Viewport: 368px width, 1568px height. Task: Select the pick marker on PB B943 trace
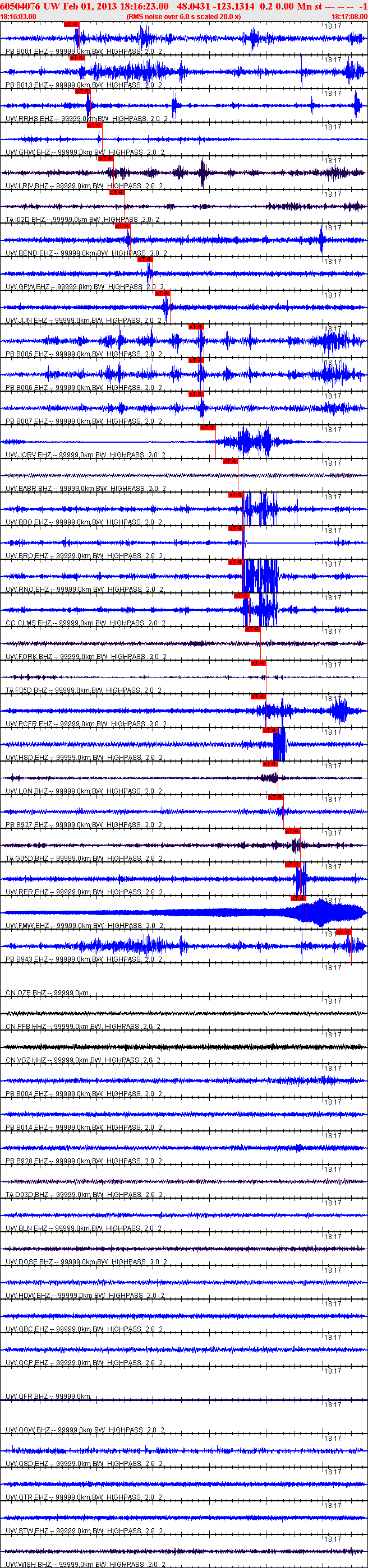click(344, 932)
